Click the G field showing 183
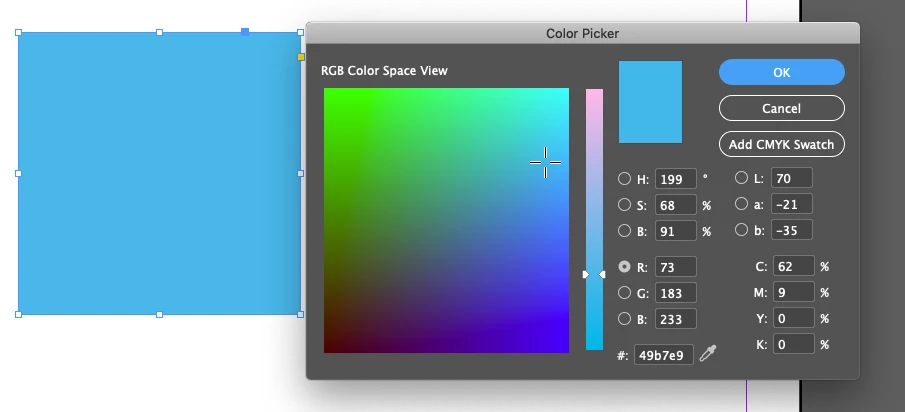Image resolution: width=905 pixels, height=412 pixels. click(676, 293)
